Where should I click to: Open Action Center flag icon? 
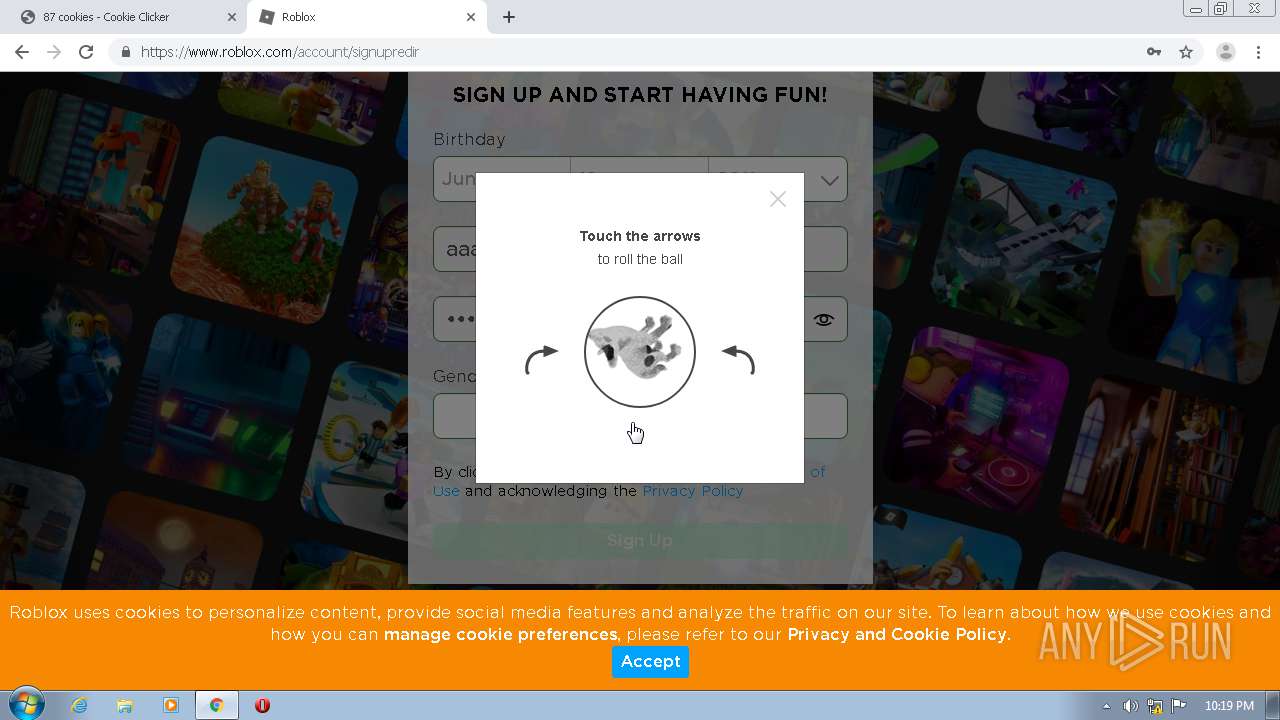coord(1178,706)
